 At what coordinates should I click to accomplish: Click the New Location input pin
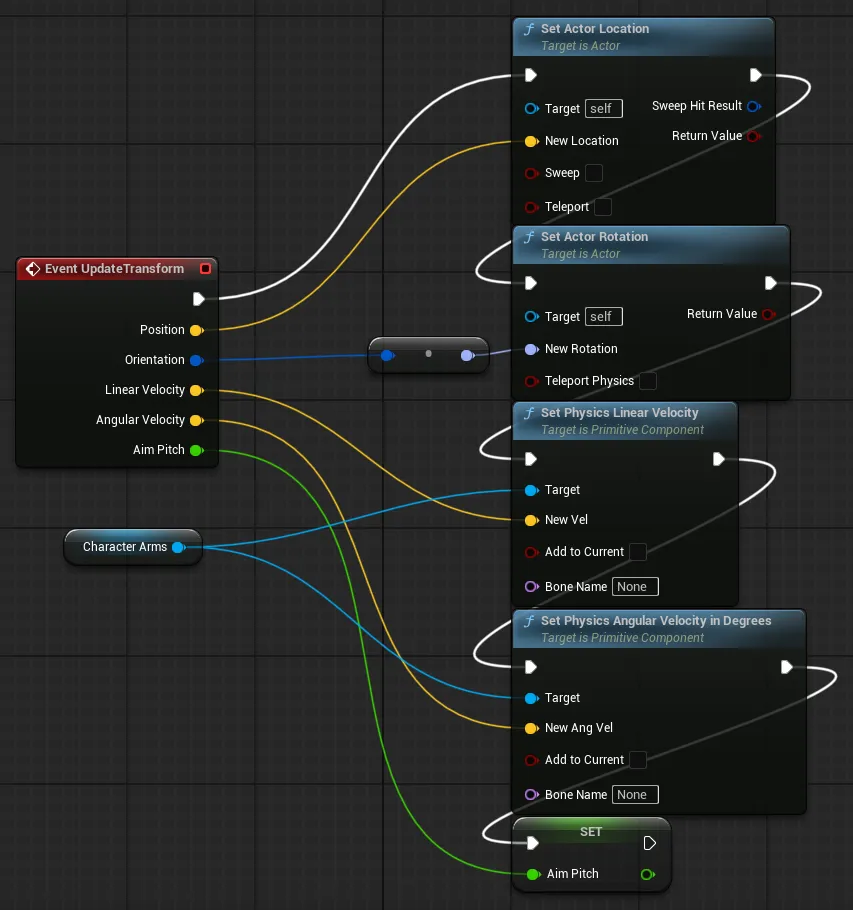[x=532, y=141]
